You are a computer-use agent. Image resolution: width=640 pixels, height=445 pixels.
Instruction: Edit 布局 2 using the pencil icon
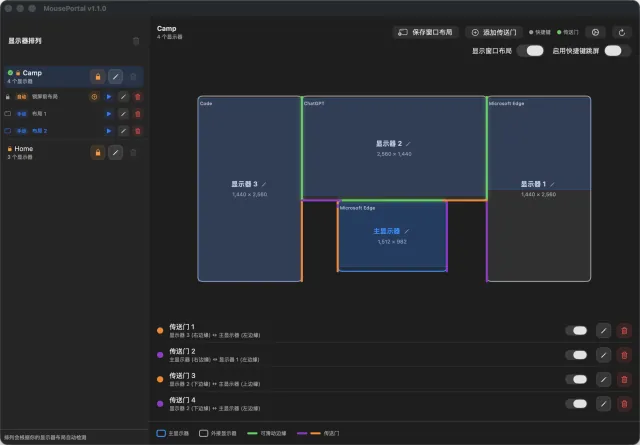(x=123, y=131)
